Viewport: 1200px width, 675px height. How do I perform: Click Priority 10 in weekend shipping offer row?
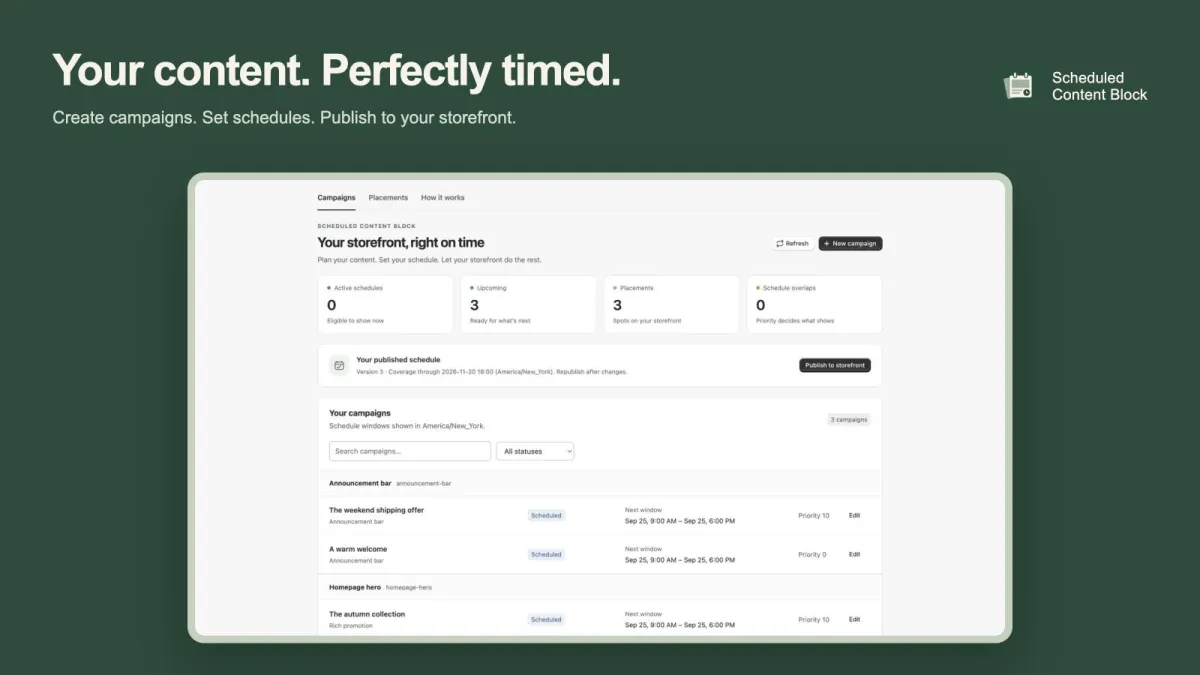[814, 516]
